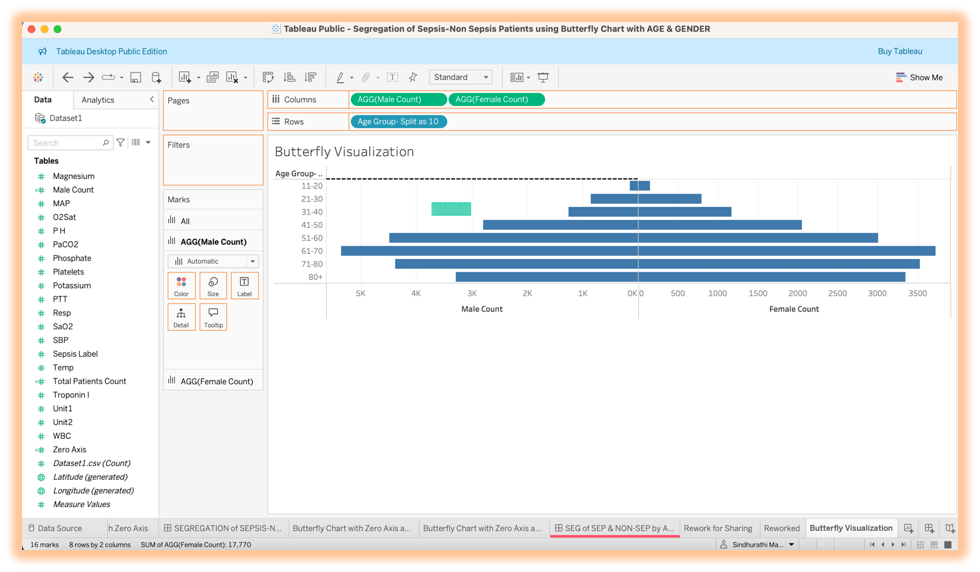
Task: Click the New Worksheet toolbar icon
Action: 184,78
